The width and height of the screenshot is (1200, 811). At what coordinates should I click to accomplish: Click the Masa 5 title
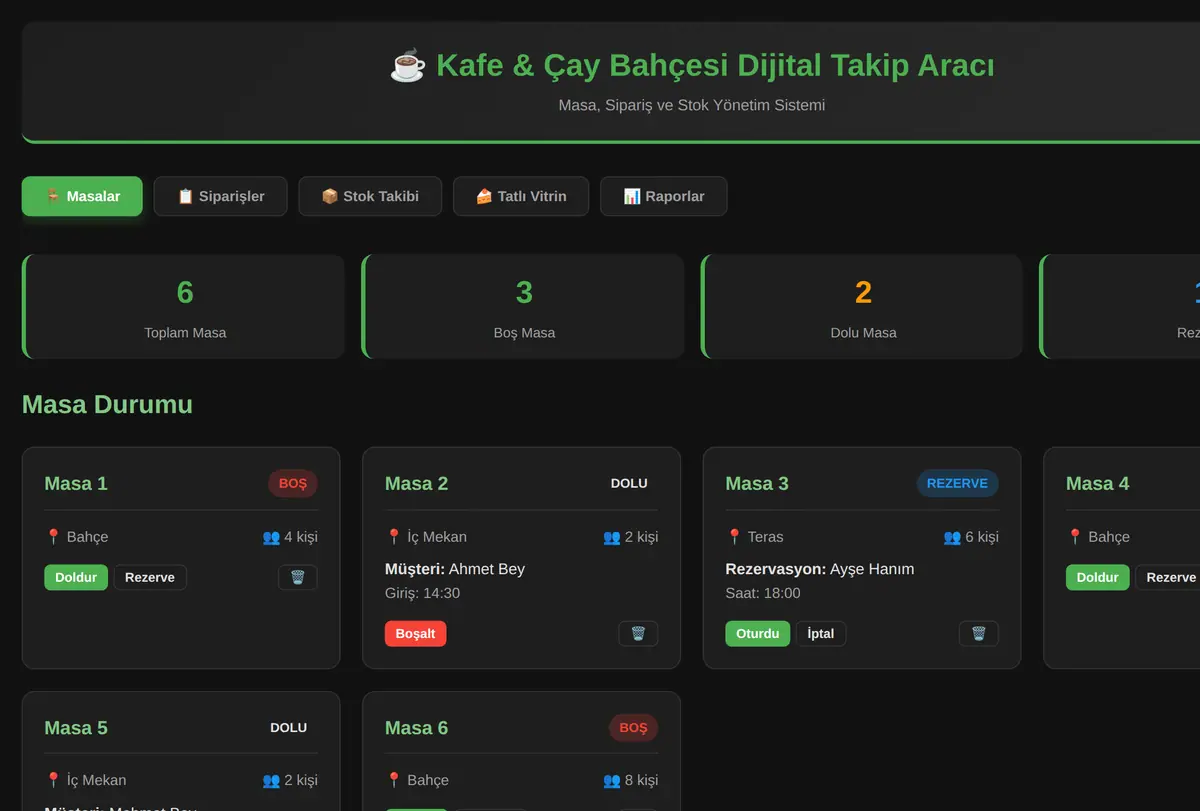click(76, 727)
